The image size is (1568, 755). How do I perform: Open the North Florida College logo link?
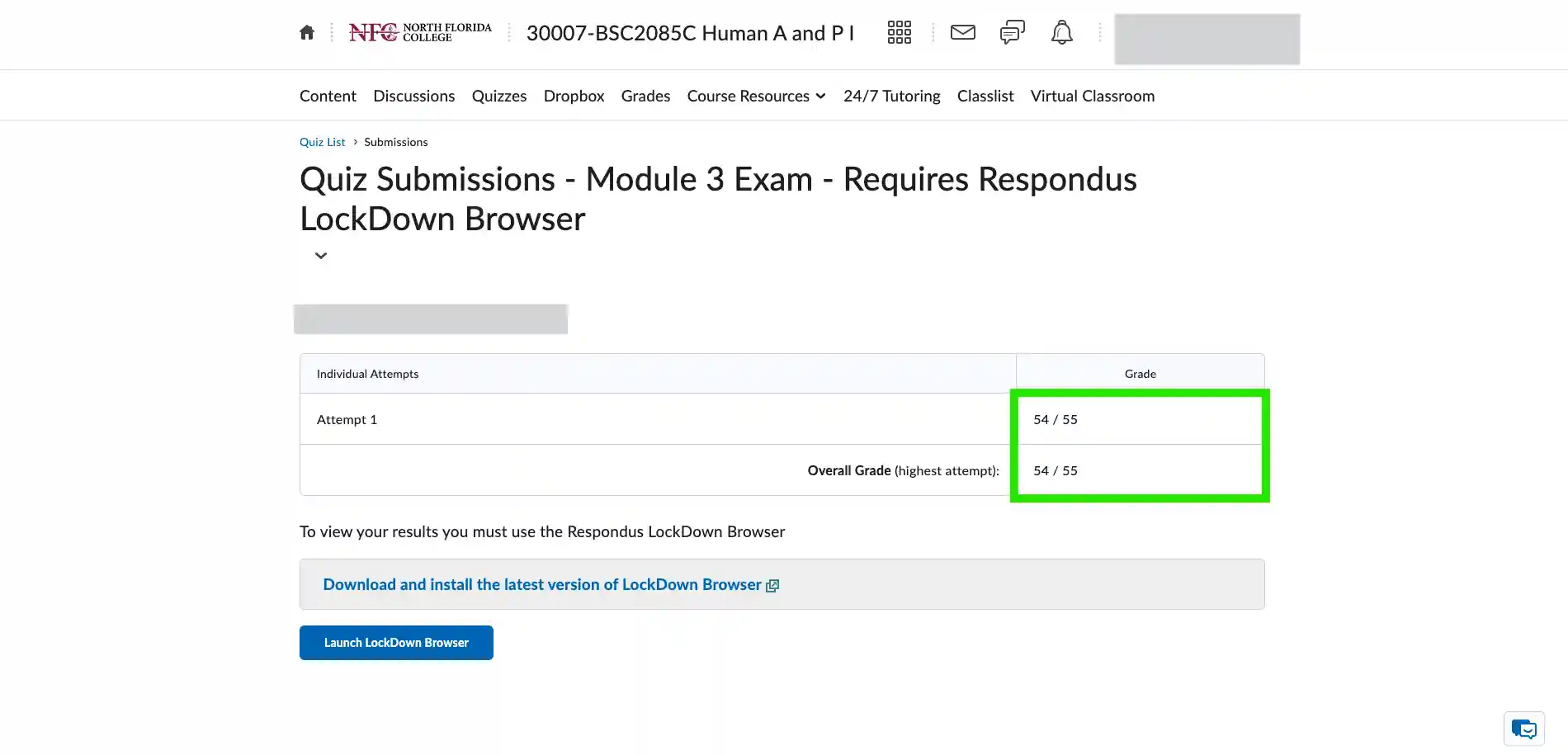point(420,33)
